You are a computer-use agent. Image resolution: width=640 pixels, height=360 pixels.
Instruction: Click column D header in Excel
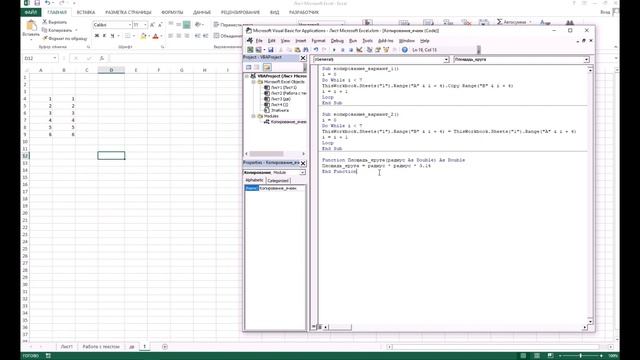point(111,70)
